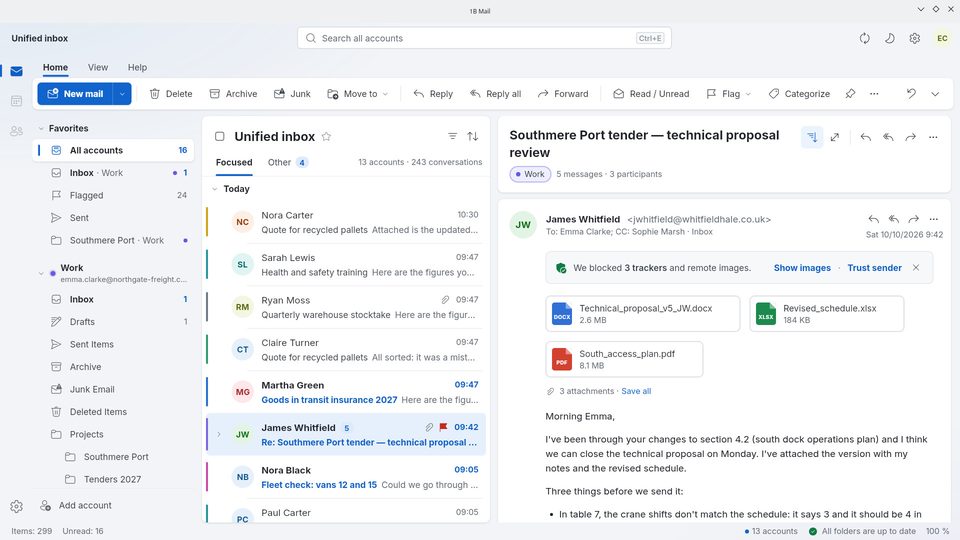Open Nora Carter's 10:30 email

click(346, 222)
